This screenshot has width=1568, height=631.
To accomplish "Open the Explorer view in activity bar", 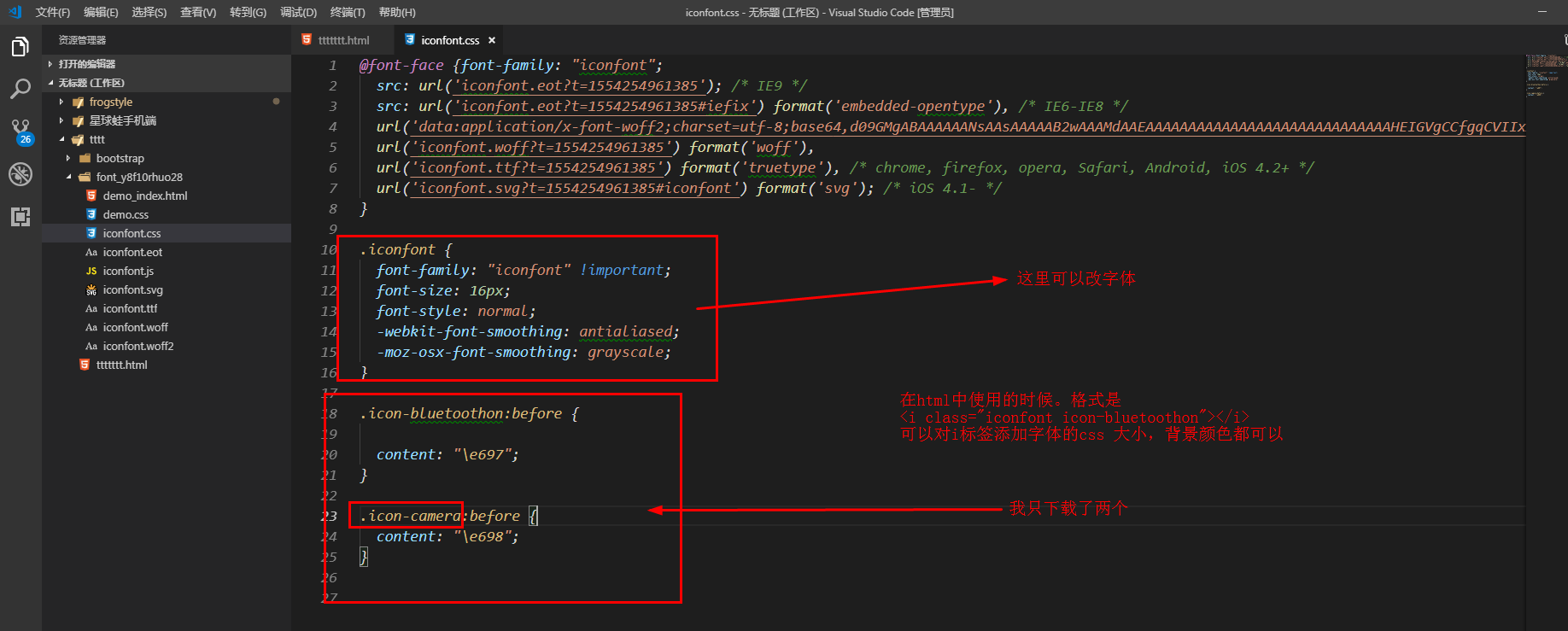I will point(20,47).
